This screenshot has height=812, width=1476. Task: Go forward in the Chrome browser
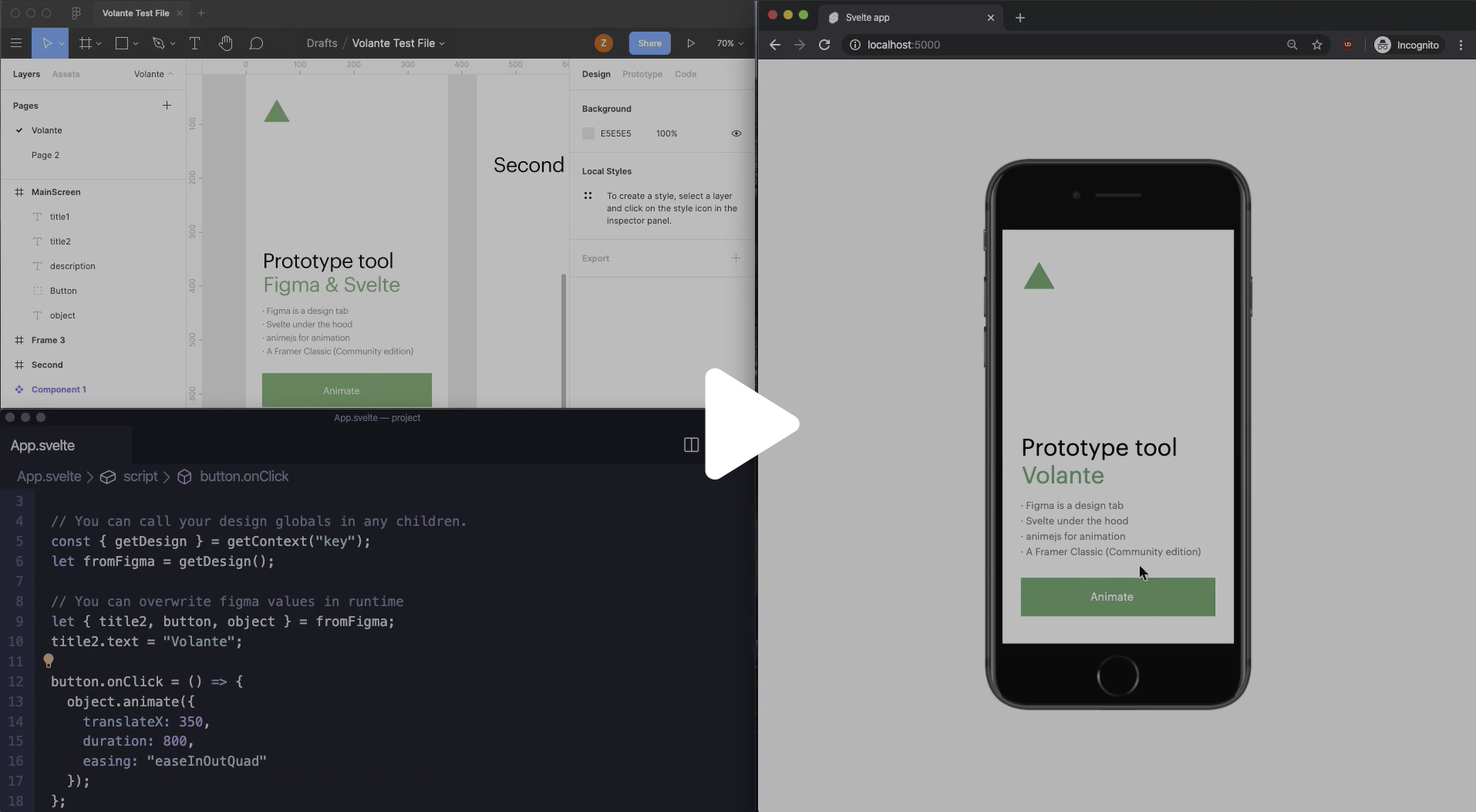[x=800, y=45]
